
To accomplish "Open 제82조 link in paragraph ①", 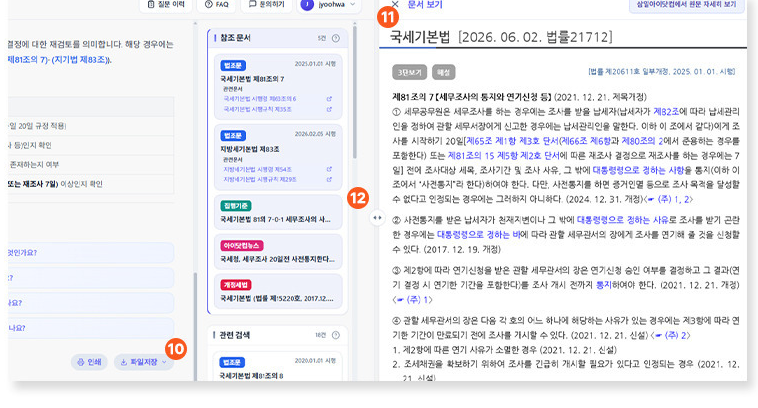I will click(x=666, y=112).
